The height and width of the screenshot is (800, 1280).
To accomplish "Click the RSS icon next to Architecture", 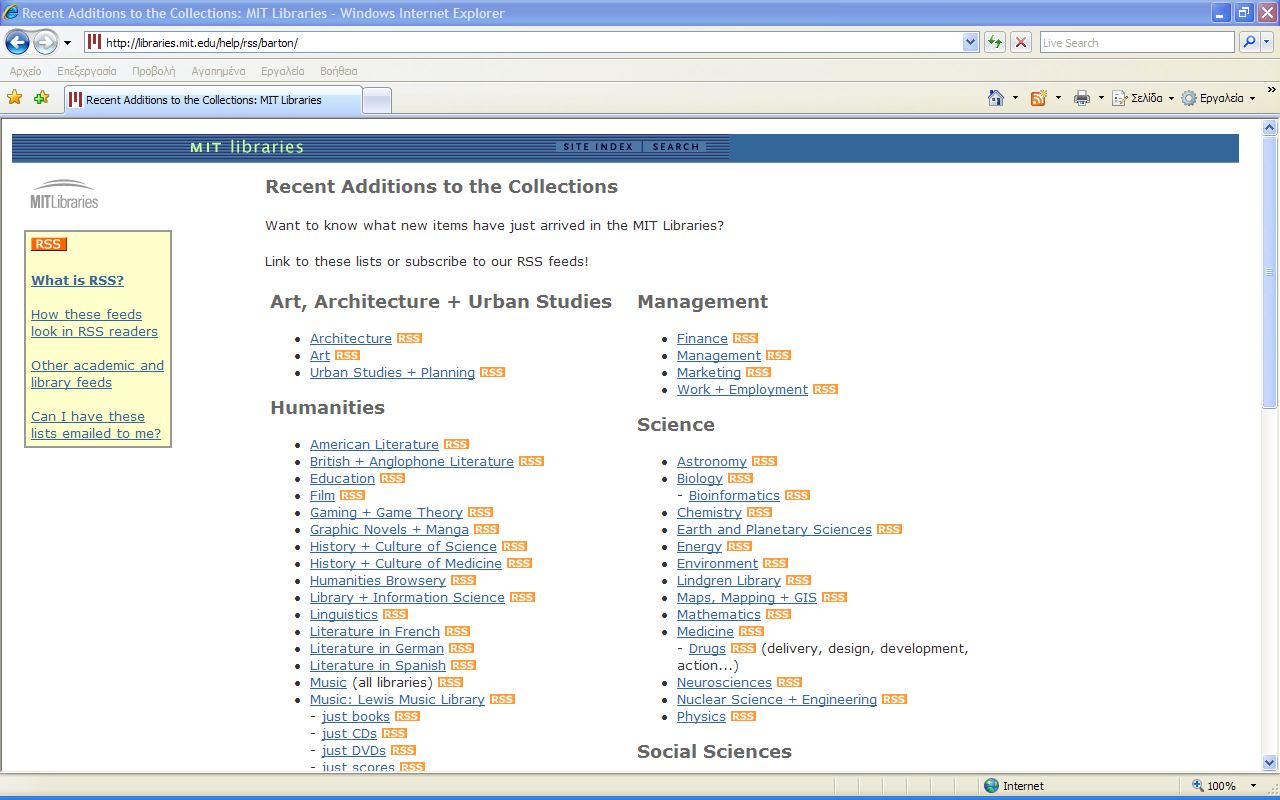I will [409, 339].
